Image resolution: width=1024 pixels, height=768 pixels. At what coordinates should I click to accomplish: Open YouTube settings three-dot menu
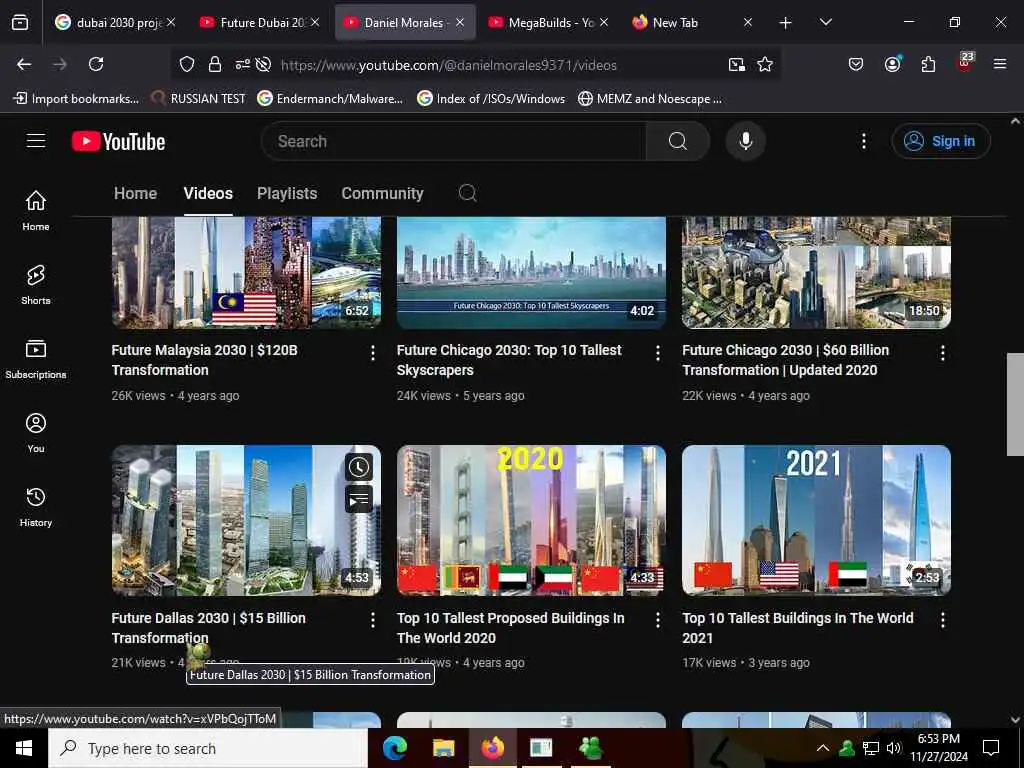click(863, 141)
